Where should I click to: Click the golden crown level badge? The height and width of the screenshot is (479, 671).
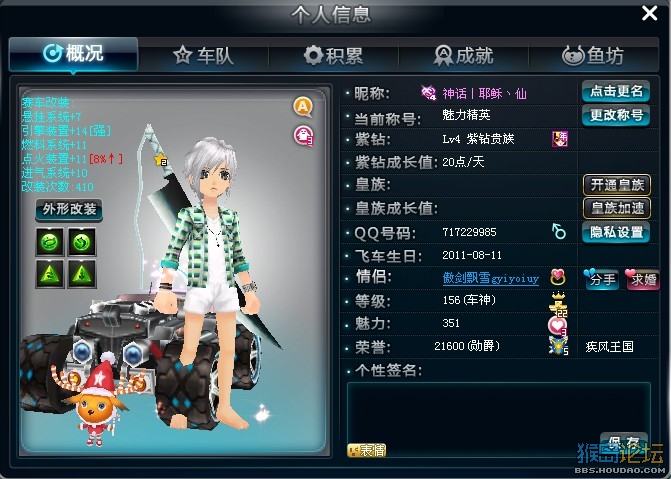(558, 303)
